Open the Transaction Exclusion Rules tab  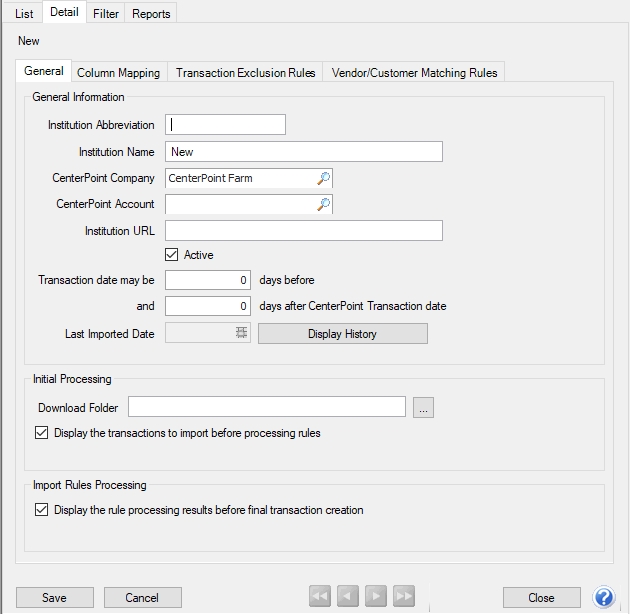click(x=245, y=72)
